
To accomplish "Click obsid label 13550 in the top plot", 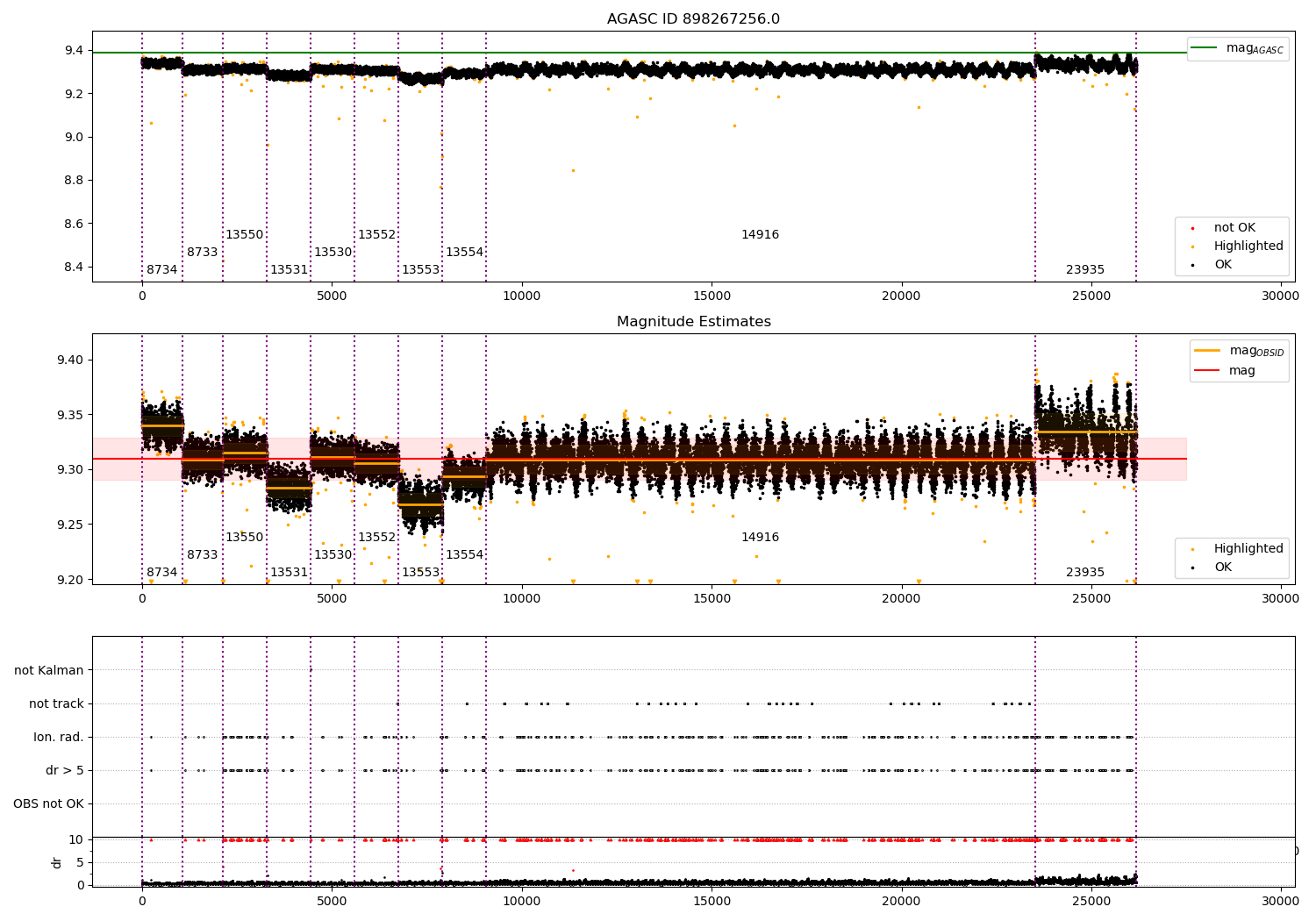I will pos(244,235).
